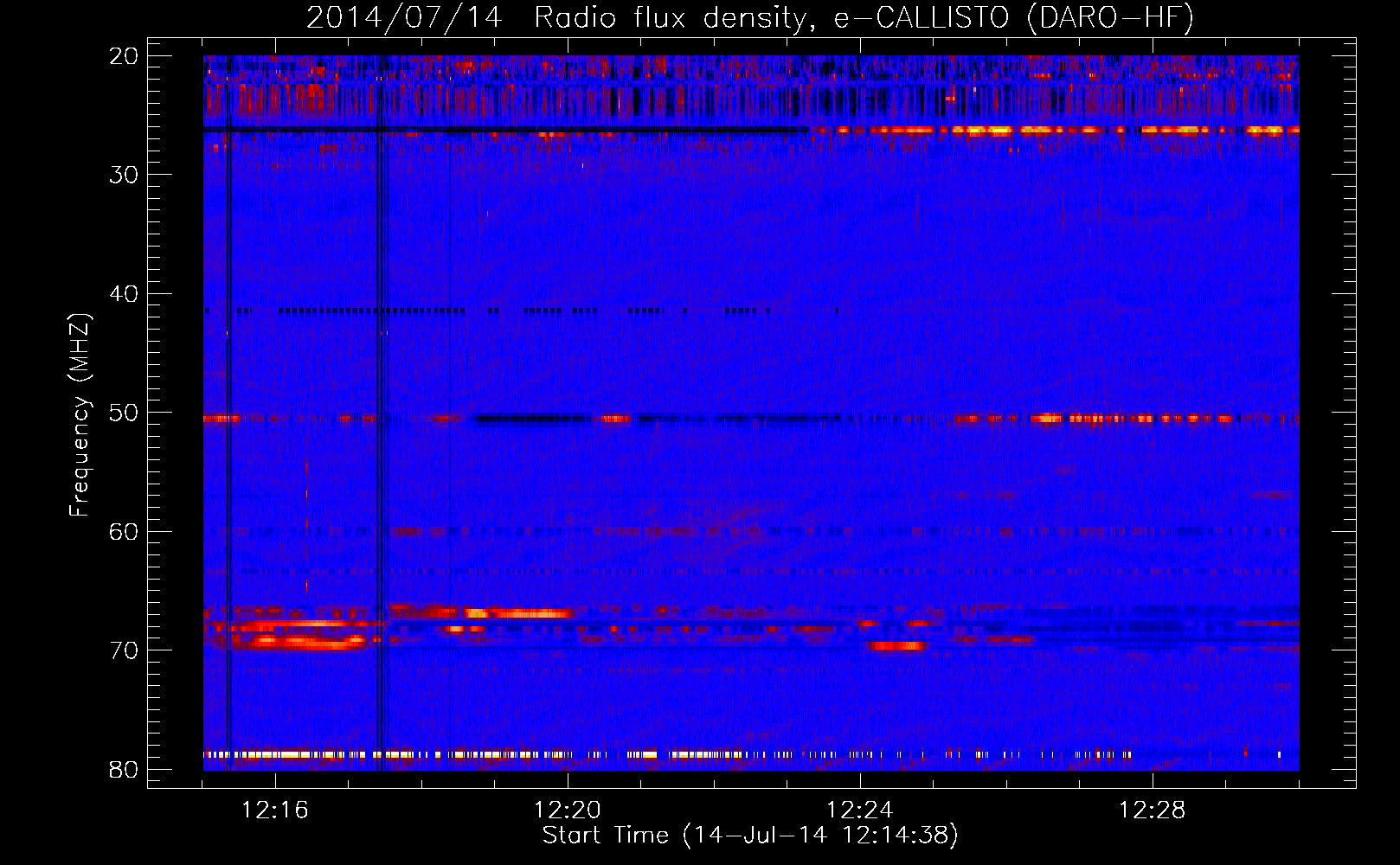Image resolution: width=1400 pixels, height=865 pixels.
Task: Click the 30 frequency tick label
Action: (x=124, y=175)
